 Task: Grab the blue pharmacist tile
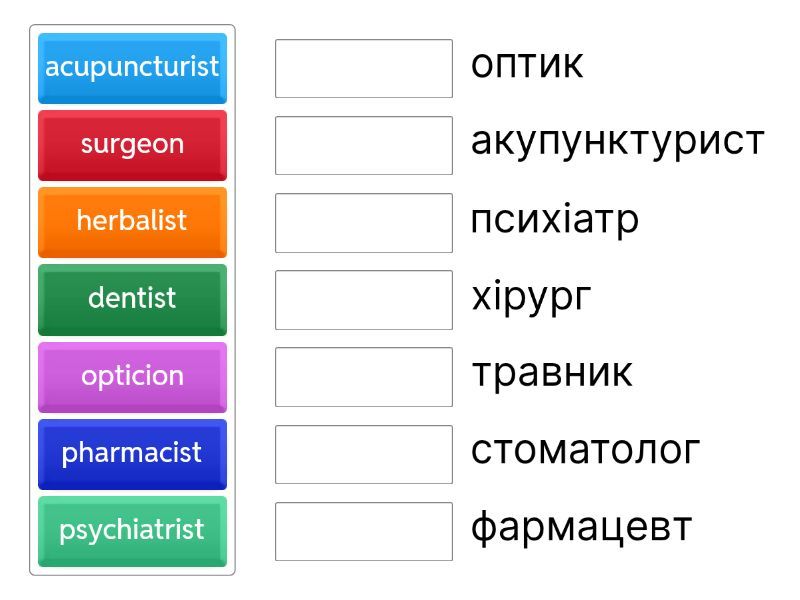132,454
